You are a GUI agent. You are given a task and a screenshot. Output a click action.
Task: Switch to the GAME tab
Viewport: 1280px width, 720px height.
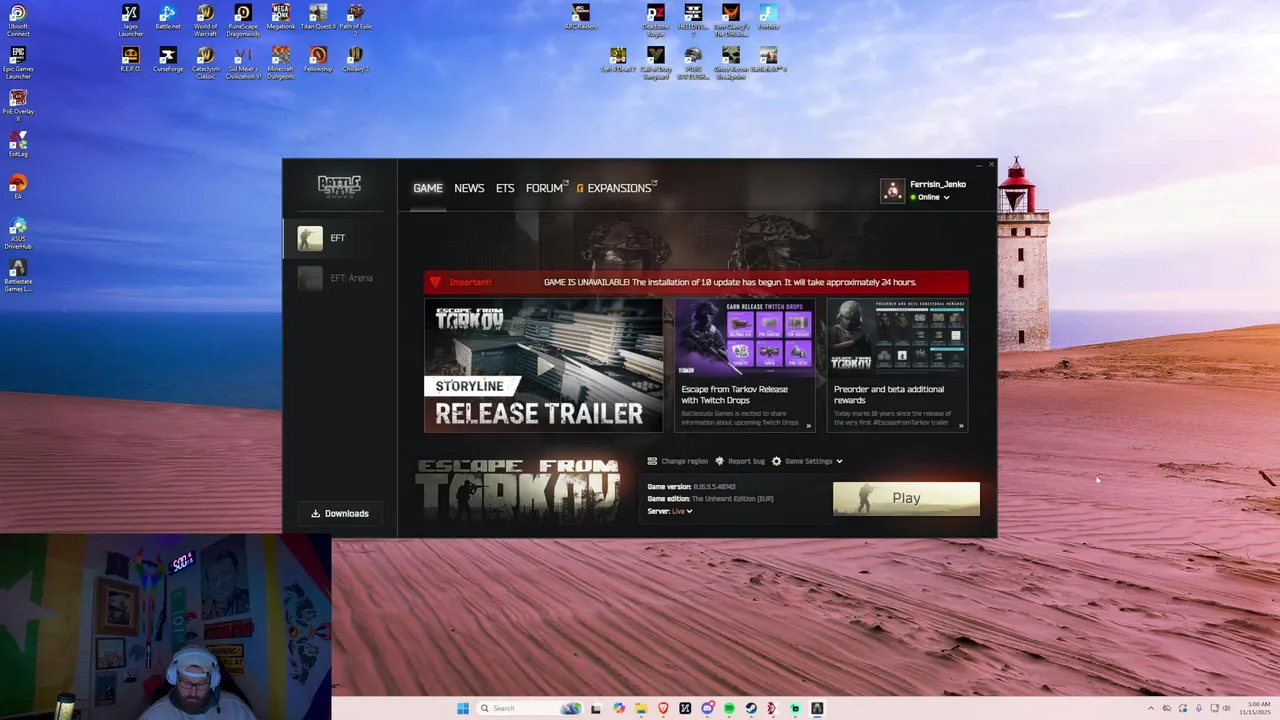click(428, 188)
